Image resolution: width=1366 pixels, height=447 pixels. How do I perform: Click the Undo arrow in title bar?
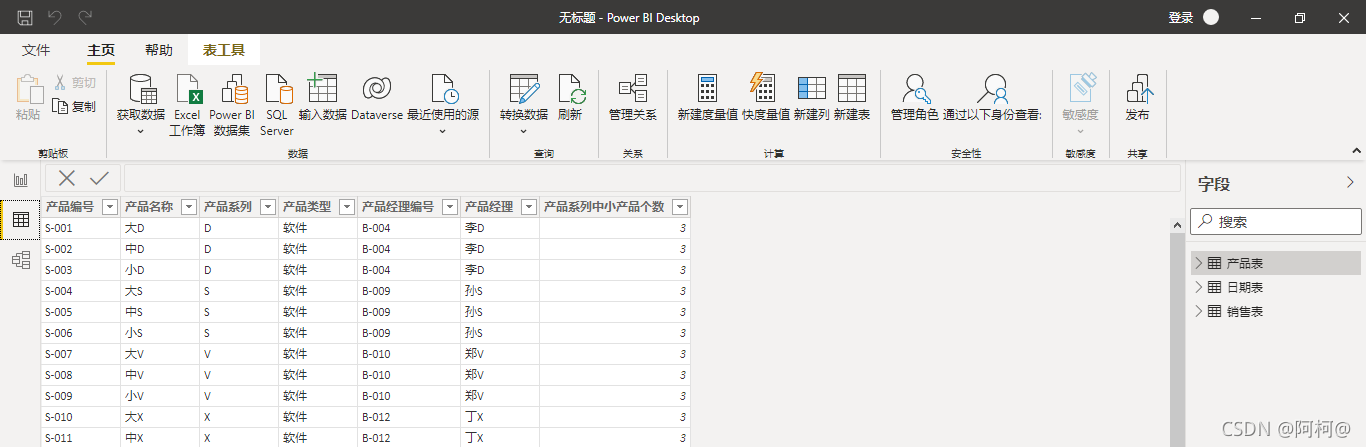[55, 17]
